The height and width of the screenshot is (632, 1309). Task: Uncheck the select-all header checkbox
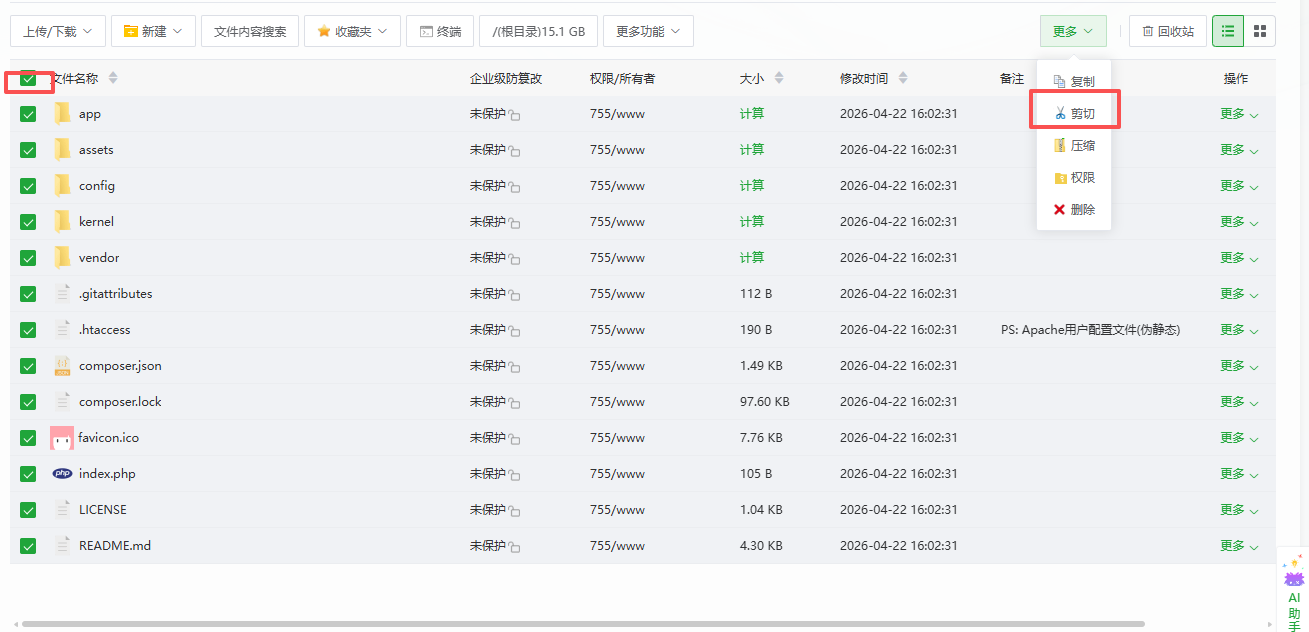[x=28, y=79]
